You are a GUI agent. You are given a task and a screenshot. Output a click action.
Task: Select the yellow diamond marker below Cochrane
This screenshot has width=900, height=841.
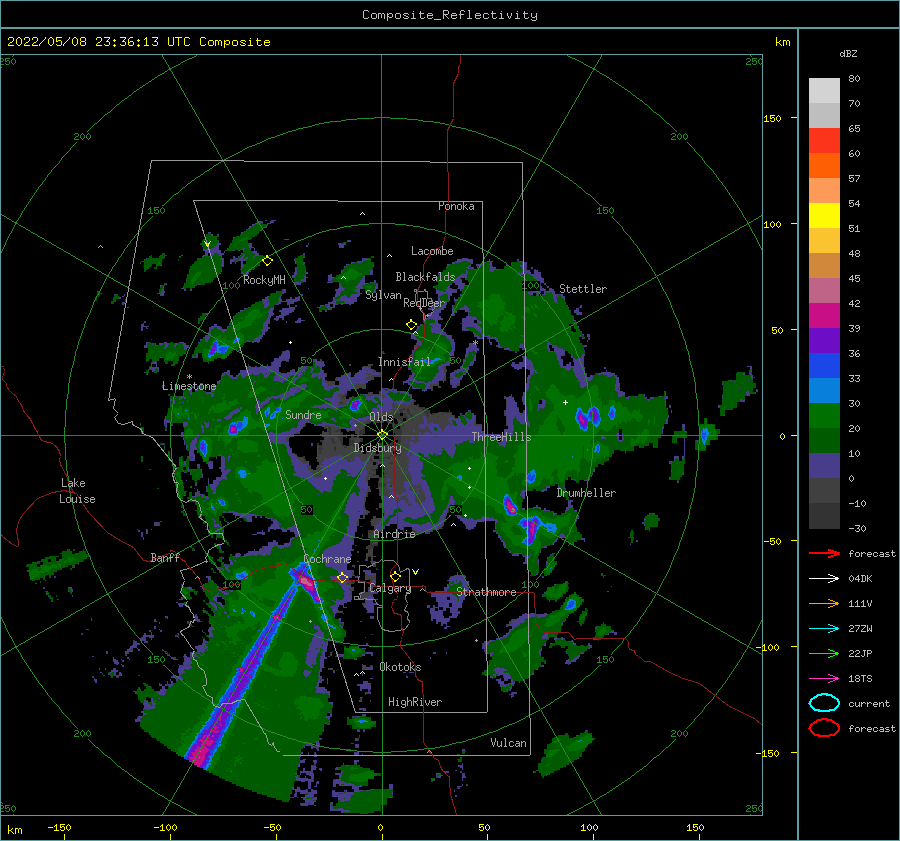pyautogui.click(x=343, y=577)
